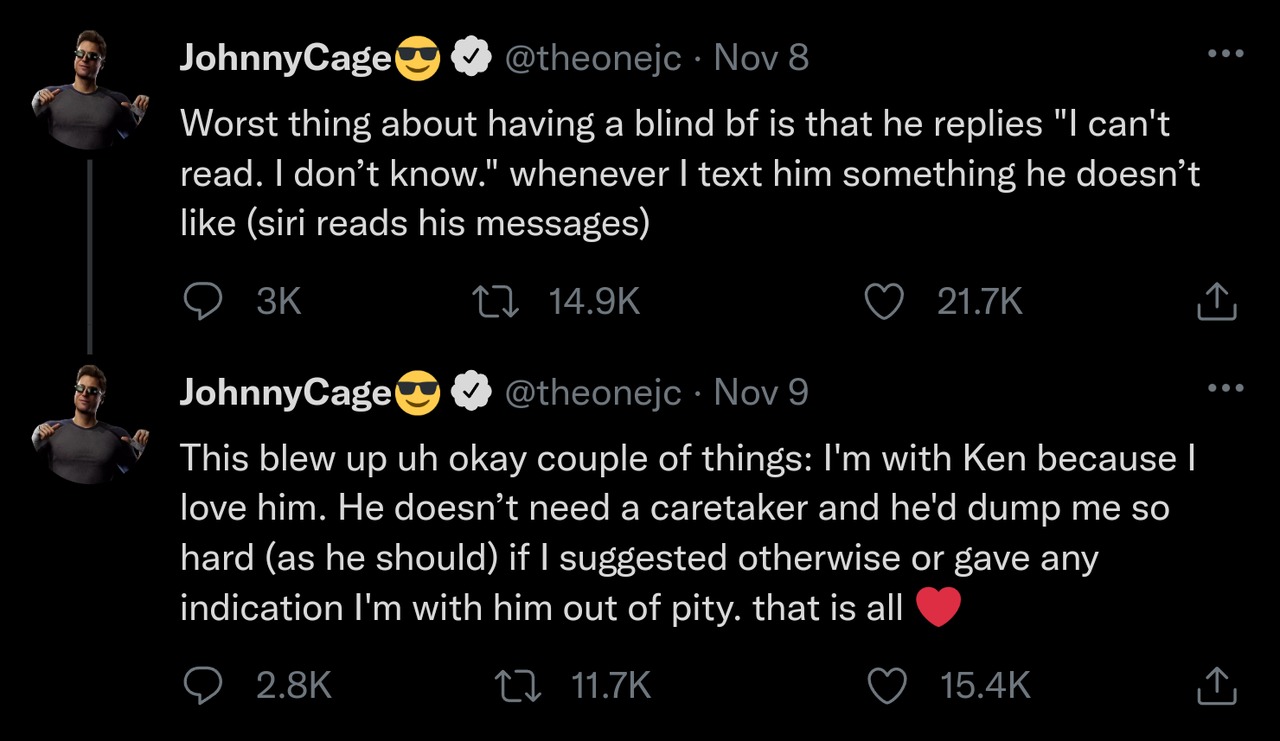Viewport: 1280px width, 741px height.
Task: Open JohnnyCage display name on first tweet
Action: (x=285, y=59)
